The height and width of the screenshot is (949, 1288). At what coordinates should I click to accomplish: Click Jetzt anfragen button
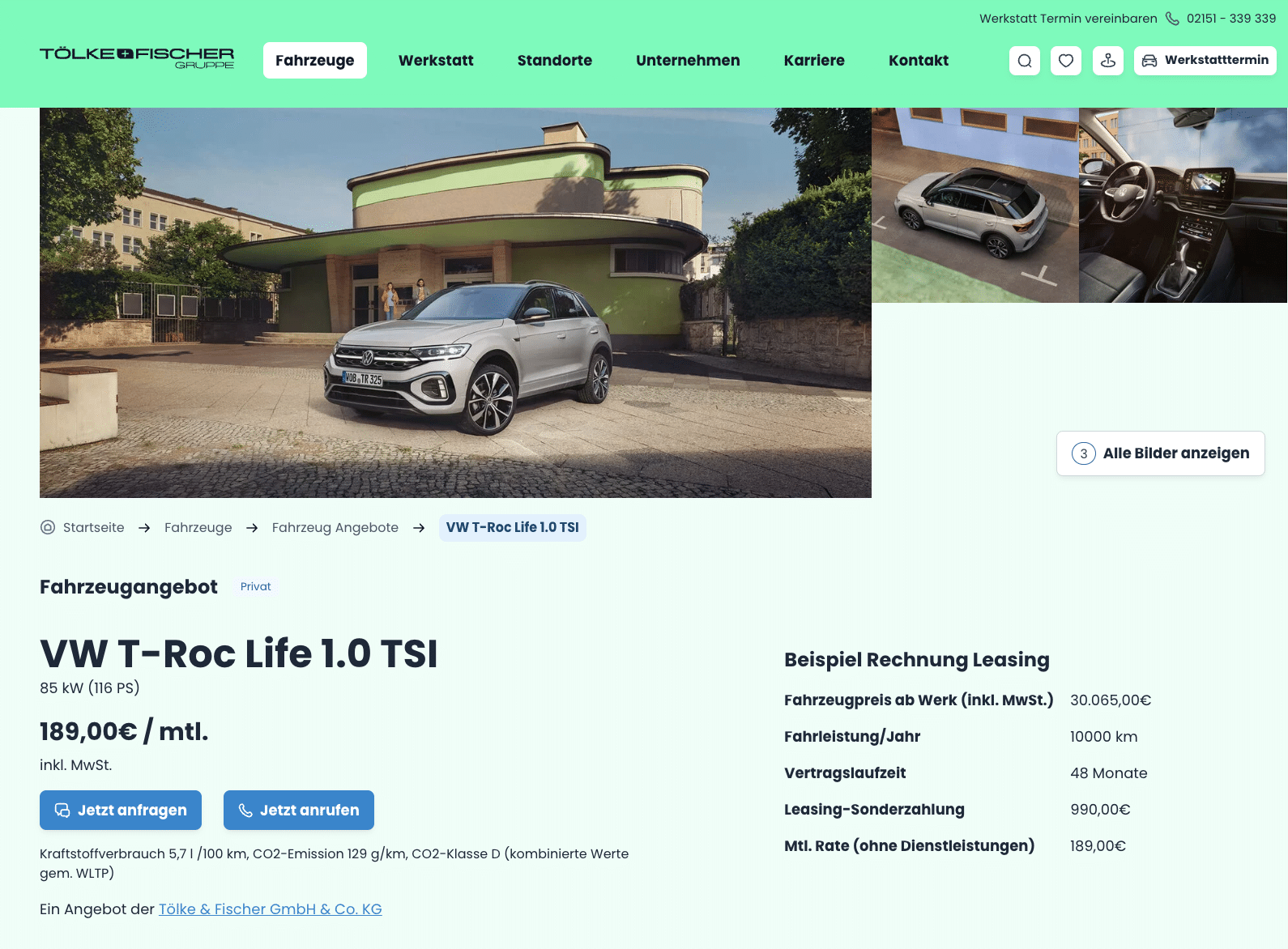pyautogui.click(x=121, y=810)
